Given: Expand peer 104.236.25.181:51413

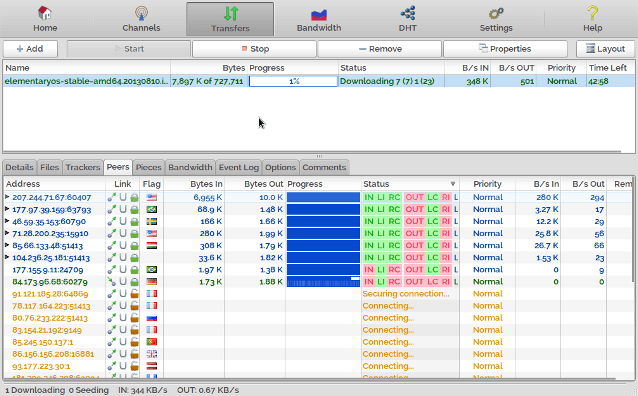Looking at the screenshot, I should coord(7,257).
